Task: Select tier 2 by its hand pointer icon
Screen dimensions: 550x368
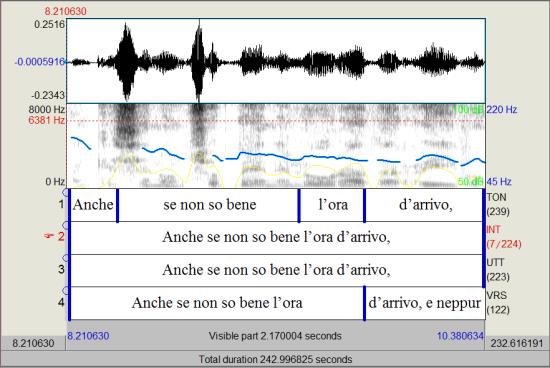Action: point(49,236)
